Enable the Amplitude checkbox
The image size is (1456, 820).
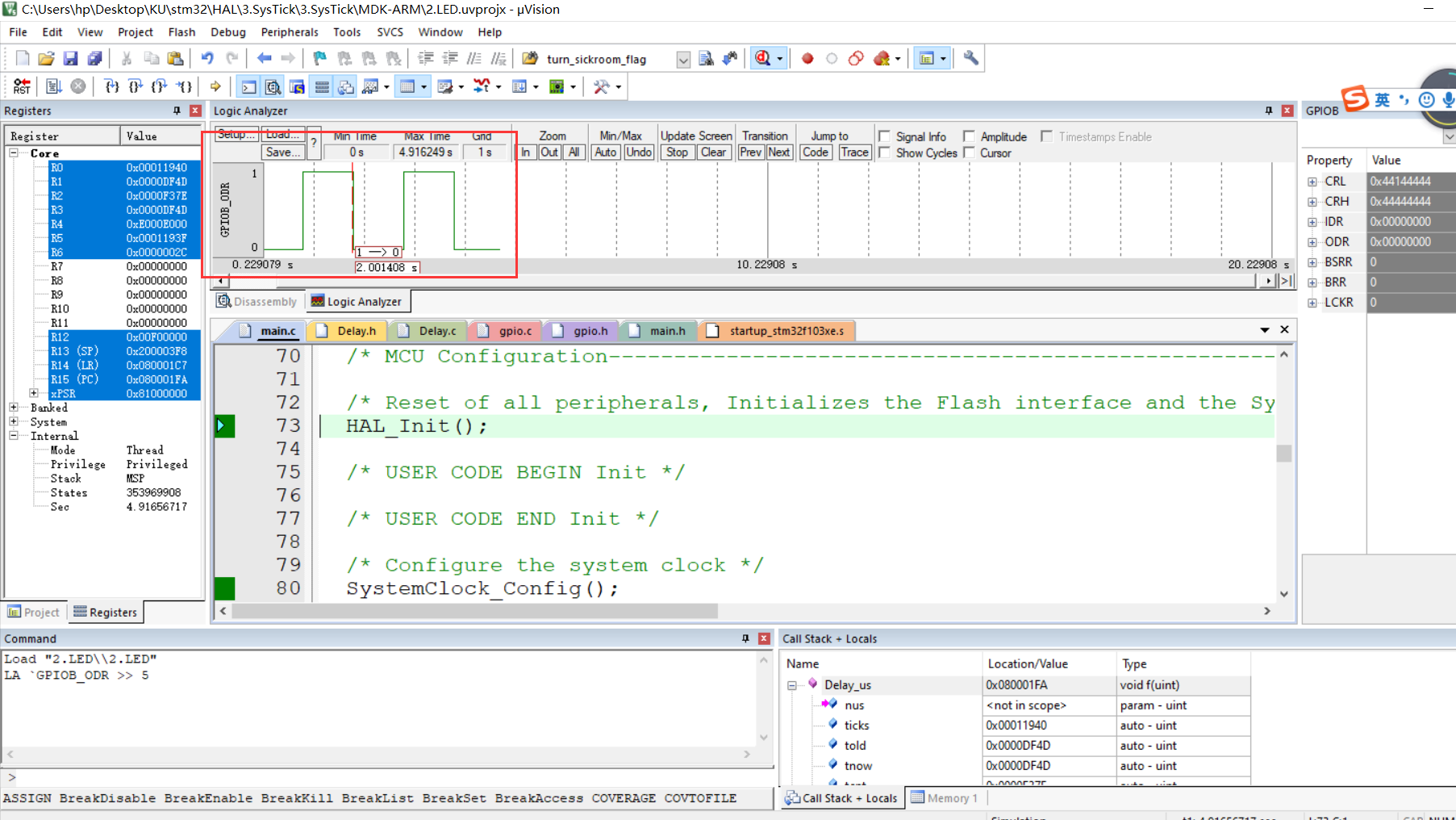click(969, 136)
